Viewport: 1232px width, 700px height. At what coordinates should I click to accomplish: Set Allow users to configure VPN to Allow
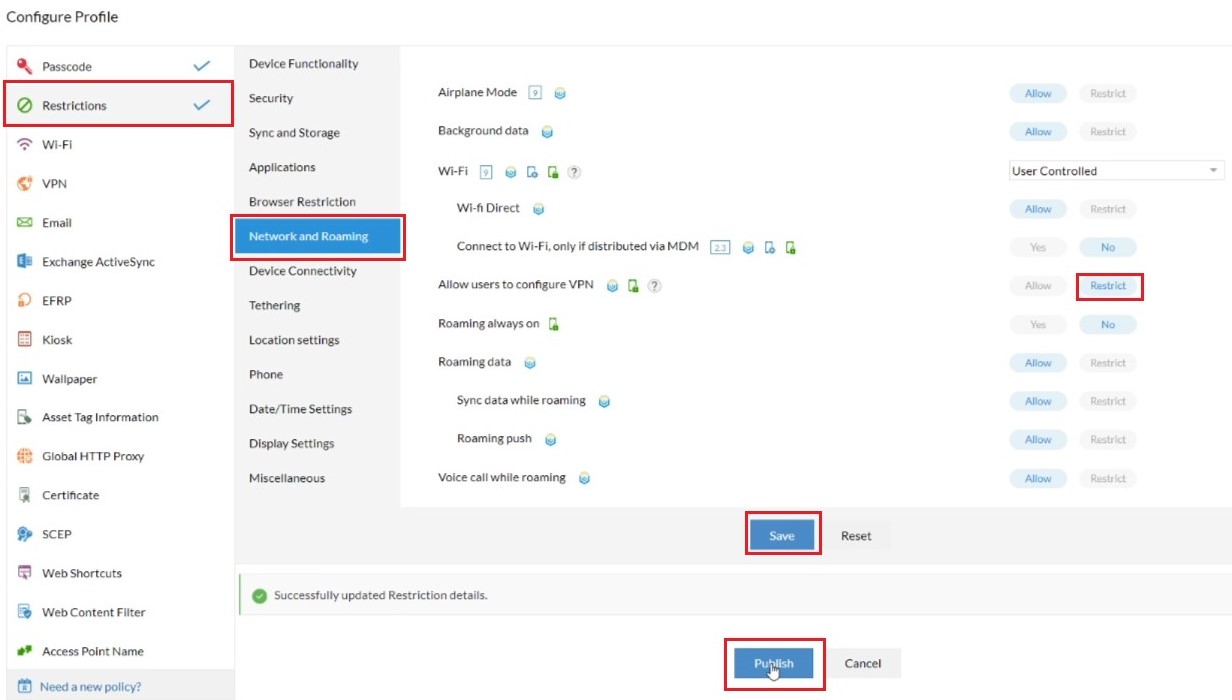1038,286
